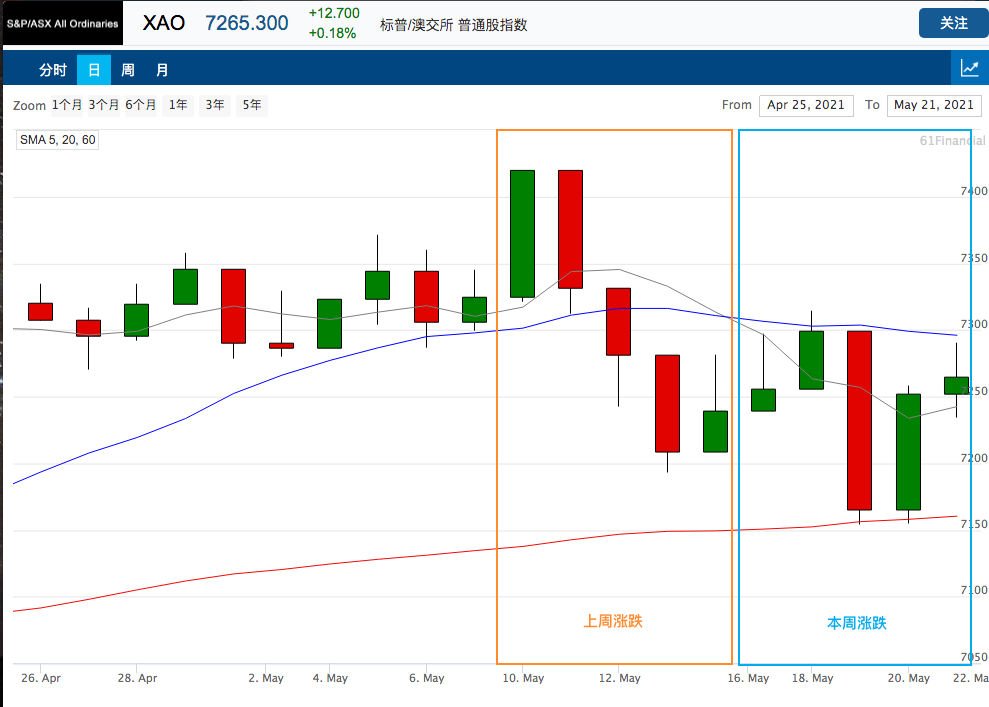Set zoom range to 1个月
The image size is (989, 707).
click(x=67, y=105)
